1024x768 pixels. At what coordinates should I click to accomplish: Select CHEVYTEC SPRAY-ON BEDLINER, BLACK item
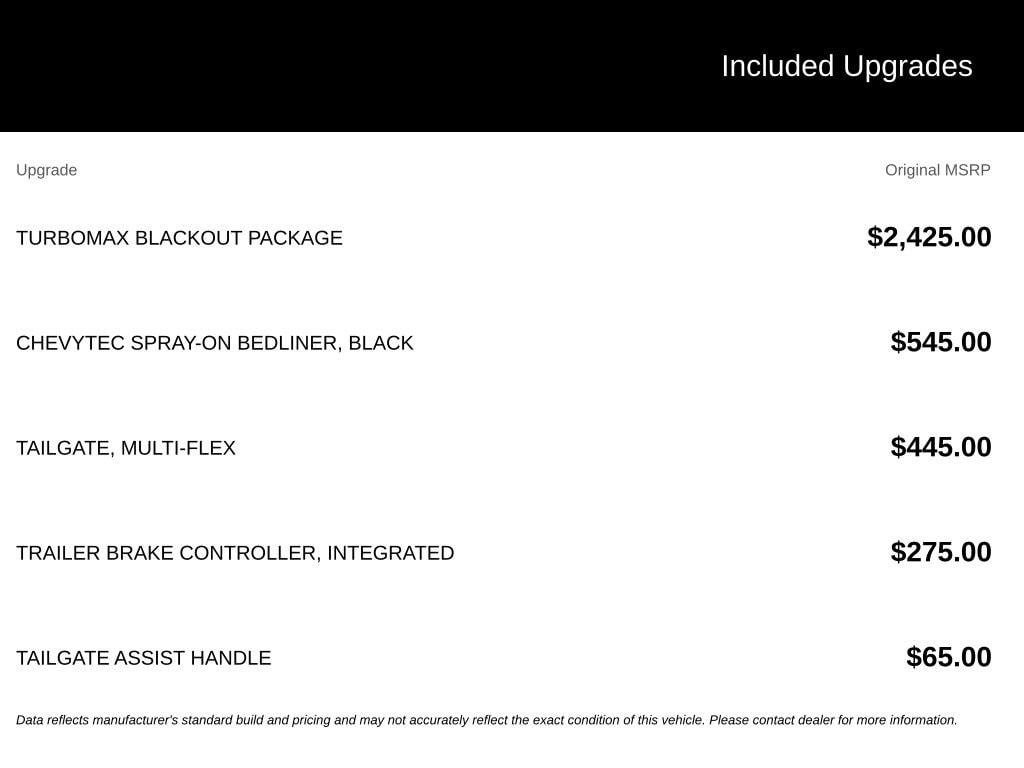point(214,343)
